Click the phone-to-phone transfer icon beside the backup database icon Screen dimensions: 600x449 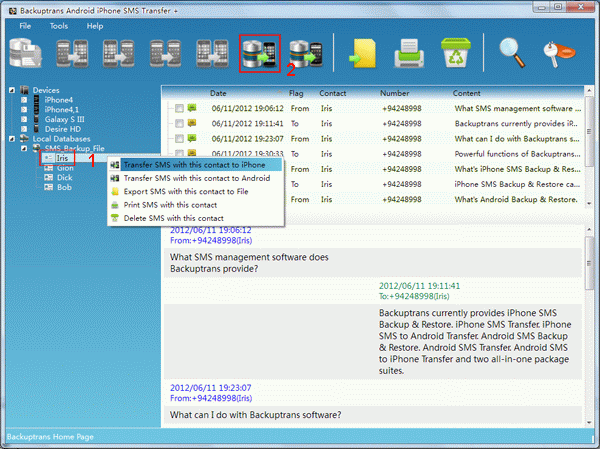[x=72, y=53]
